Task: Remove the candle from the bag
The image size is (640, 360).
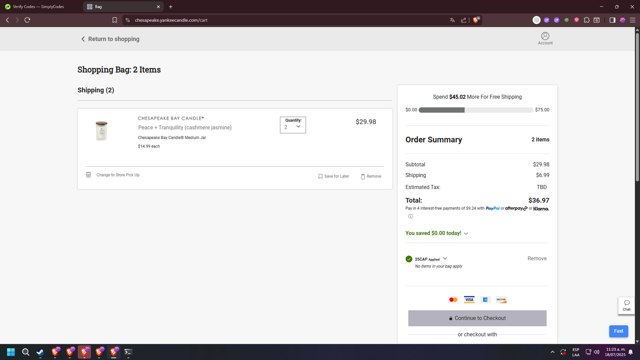Action: tap(371, 176)
